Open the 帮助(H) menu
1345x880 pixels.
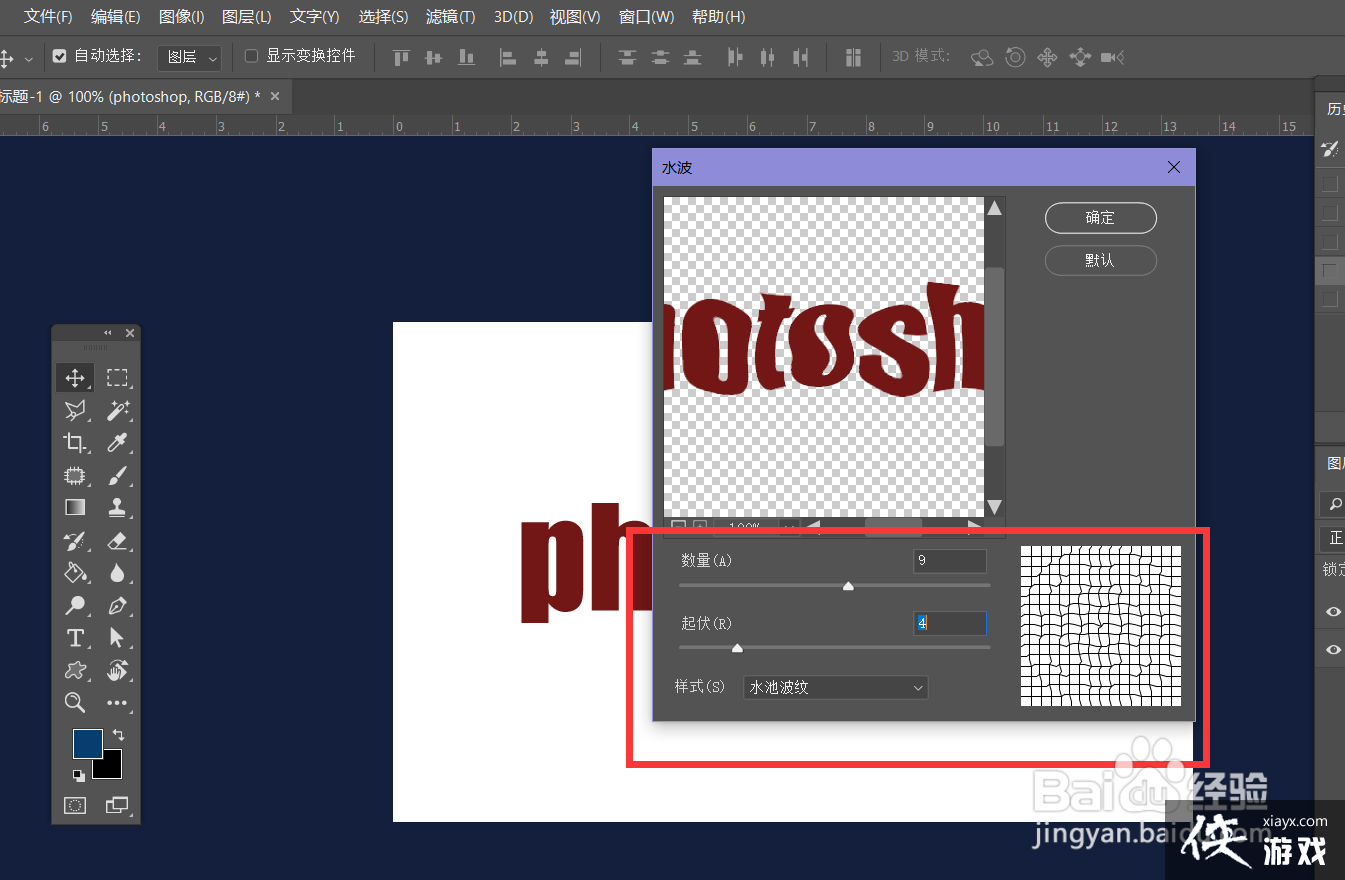tap(718, 17)
